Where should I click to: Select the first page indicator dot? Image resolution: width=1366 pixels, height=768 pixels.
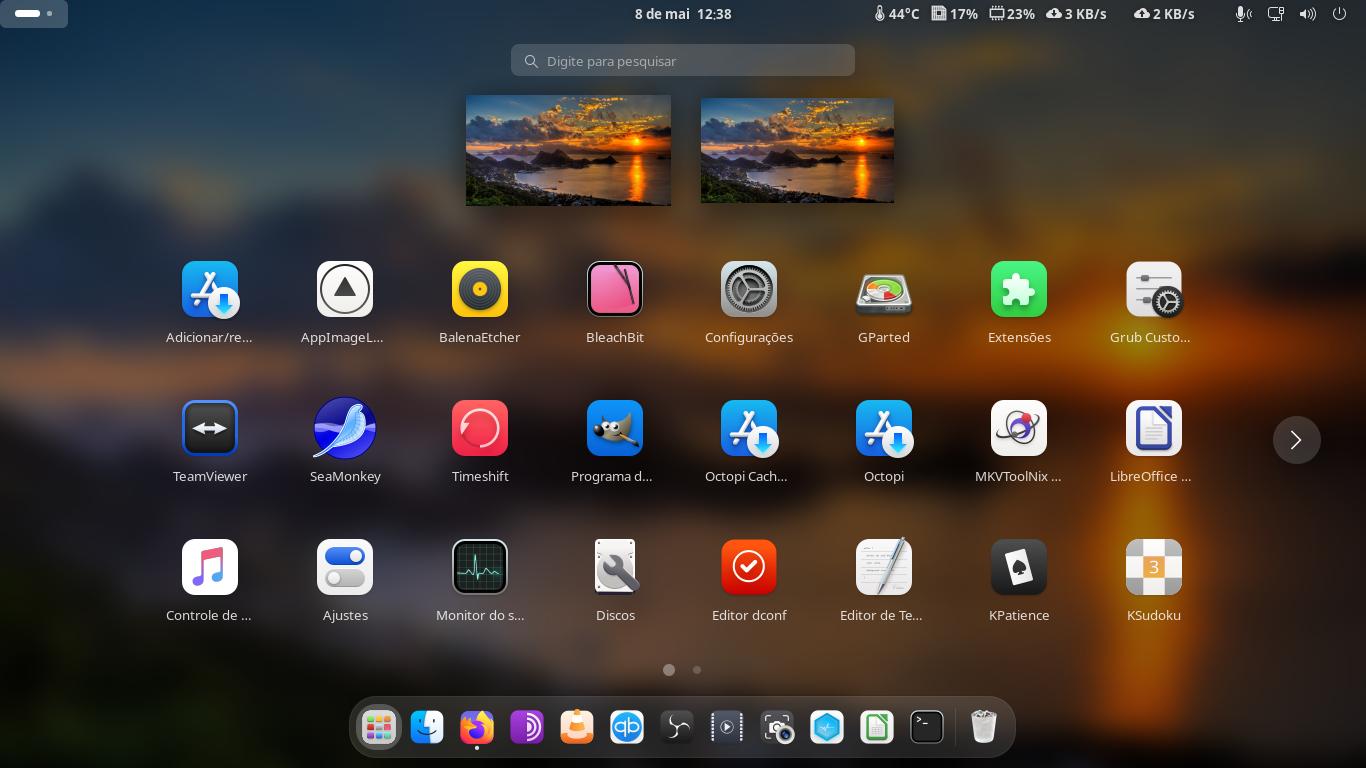tap(669, 670)
